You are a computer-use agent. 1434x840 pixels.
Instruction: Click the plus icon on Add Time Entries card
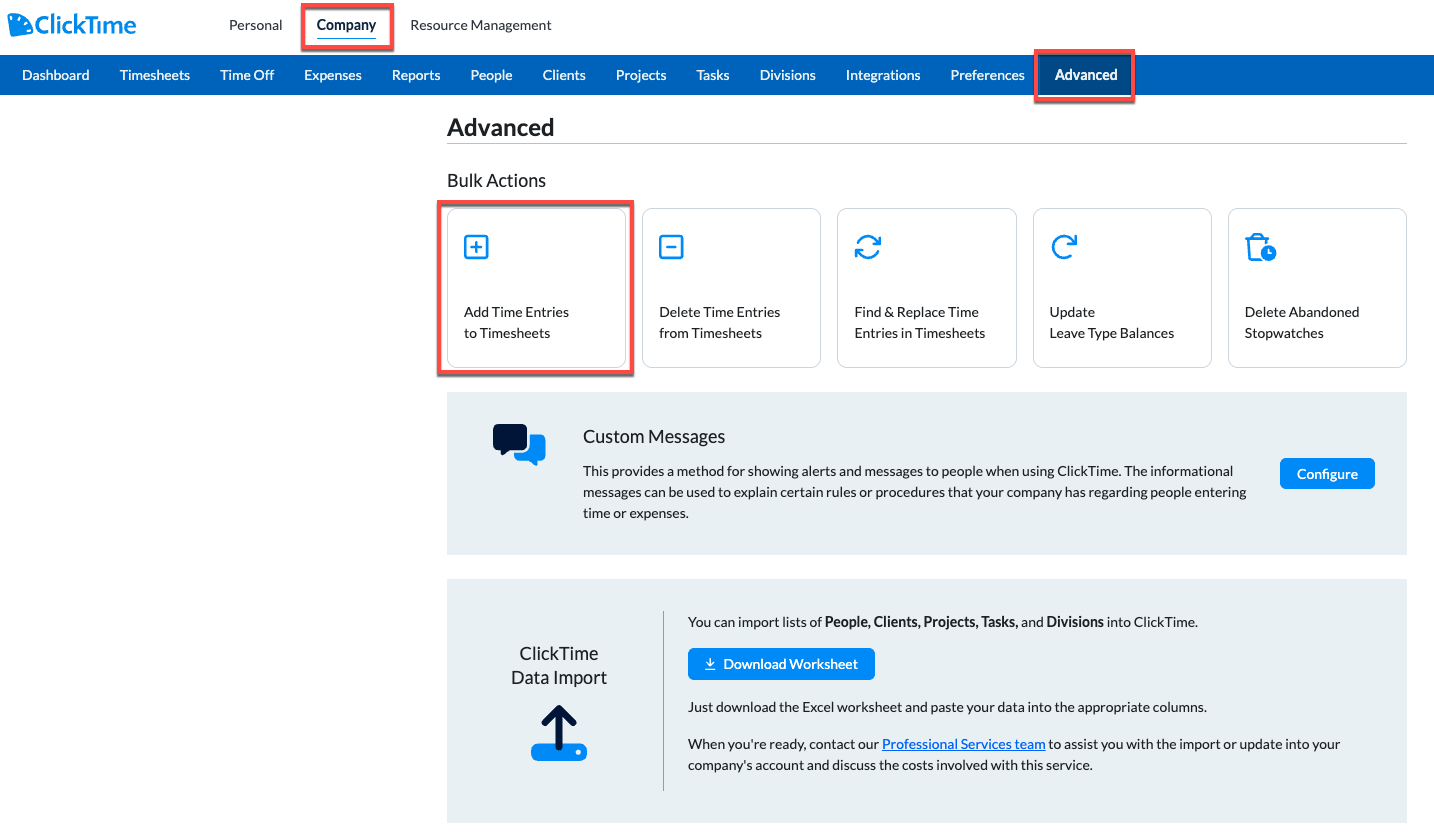pyautogui.click(x=476, y=247)
